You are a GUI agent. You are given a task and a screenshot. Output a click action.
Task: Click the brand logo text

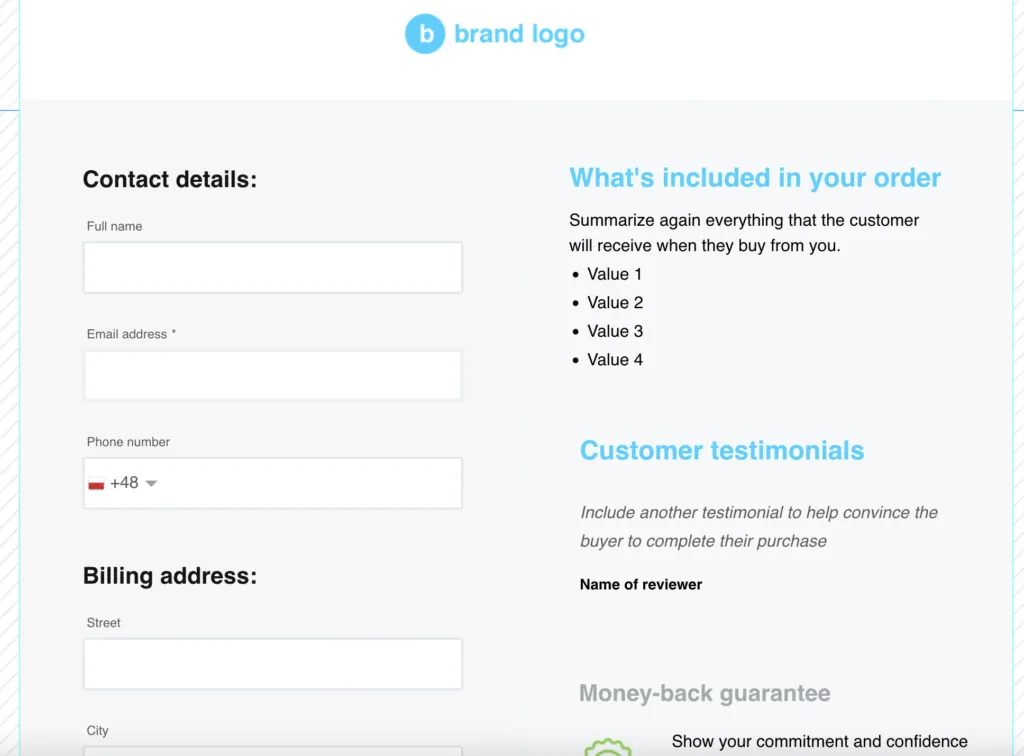click(x=519, y=34)
